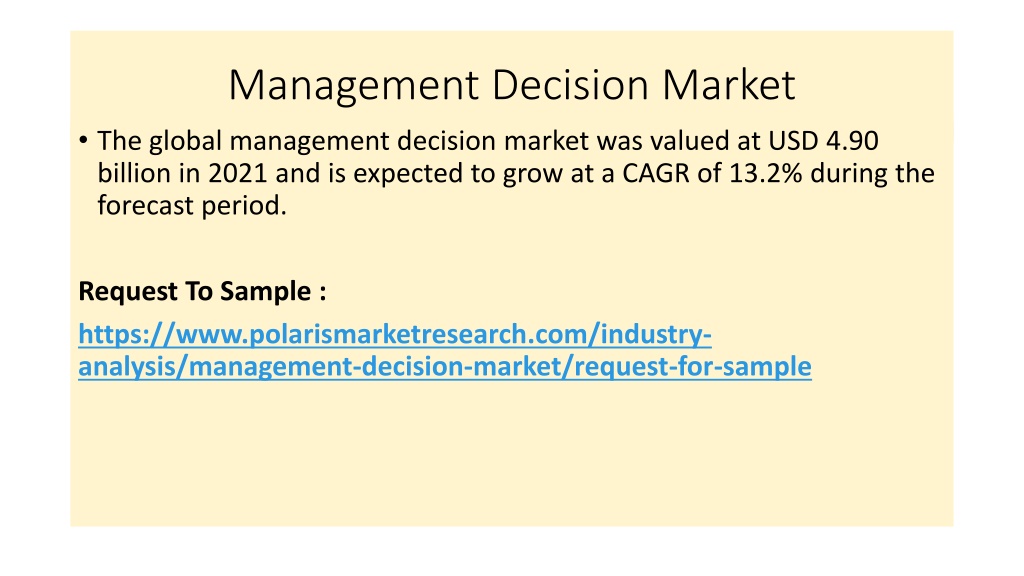Viewport: 1024px width, 576px height.
Task: Click the 'analysis/management-decision-market/request-for-sample' link line
Action: pos(445,366)
